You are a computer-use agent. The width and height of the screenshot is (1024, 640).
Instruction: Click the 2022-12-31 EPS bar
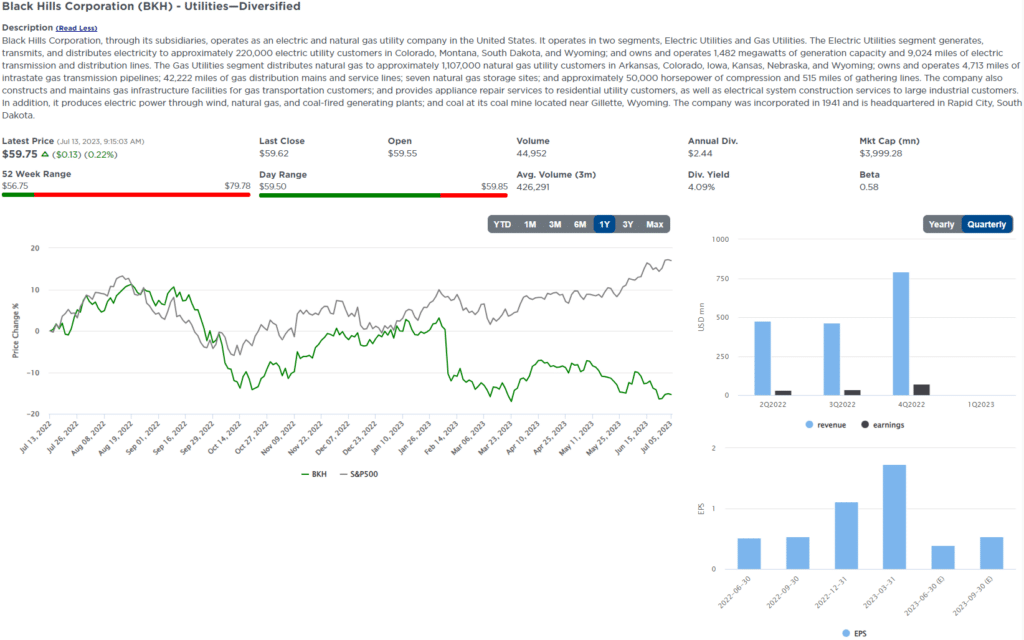[846, 536]
